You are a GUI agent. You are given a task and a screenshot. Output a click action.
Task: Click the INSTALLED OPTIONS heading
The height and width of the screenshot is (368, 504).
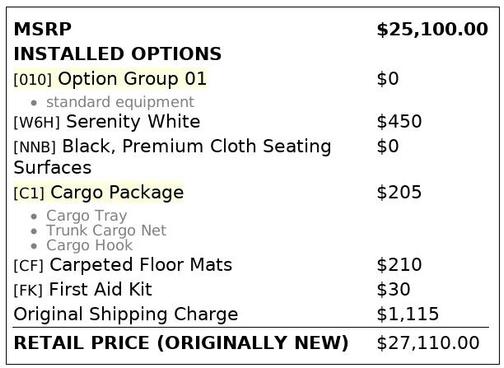click(x=118, y=54)
